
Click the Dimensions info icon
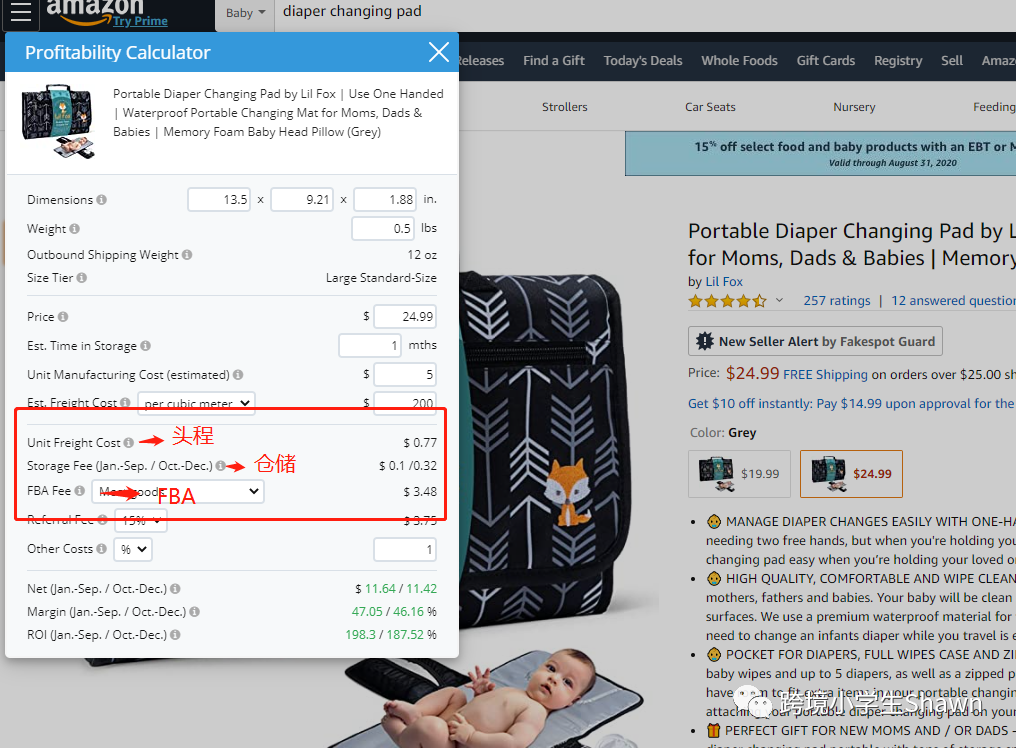click(x=102, y=200)
